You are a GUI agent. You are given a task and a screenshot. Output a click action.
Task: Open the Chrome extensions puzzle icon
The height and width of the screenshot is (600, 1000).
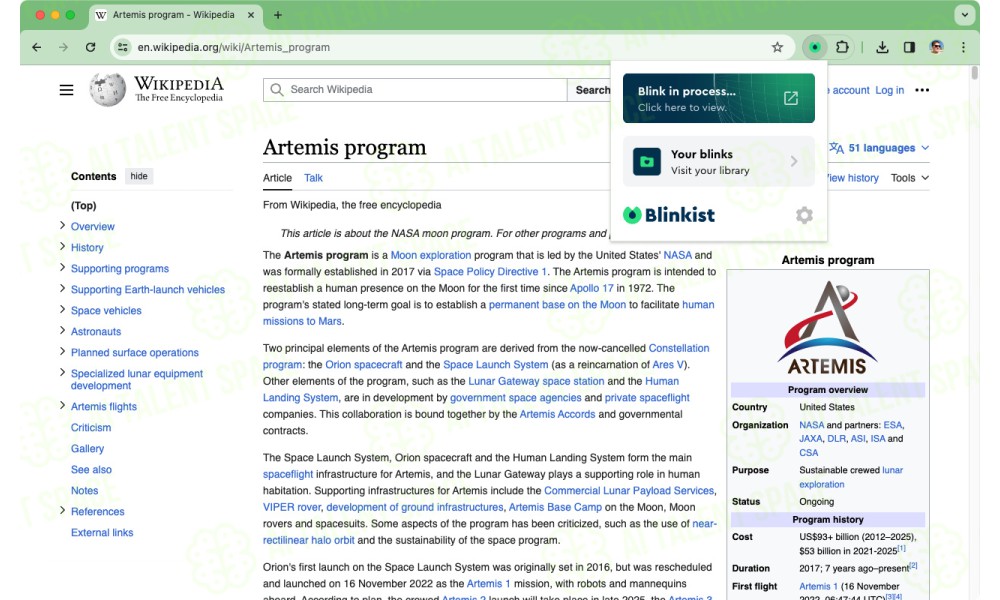pos(842,47)
